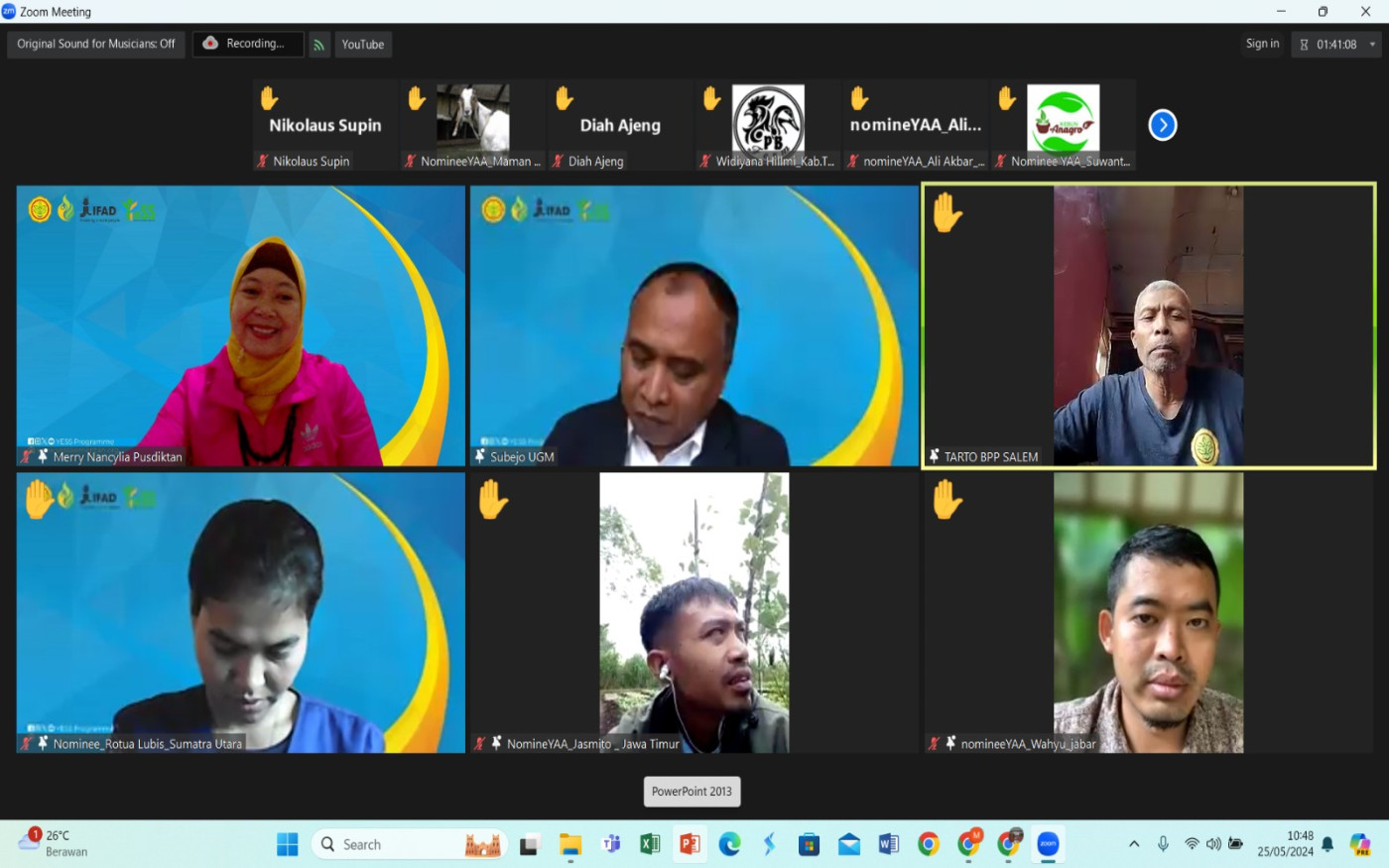Show next participants with blue arrow
1389x868 pixels.
pos(1162,125)
